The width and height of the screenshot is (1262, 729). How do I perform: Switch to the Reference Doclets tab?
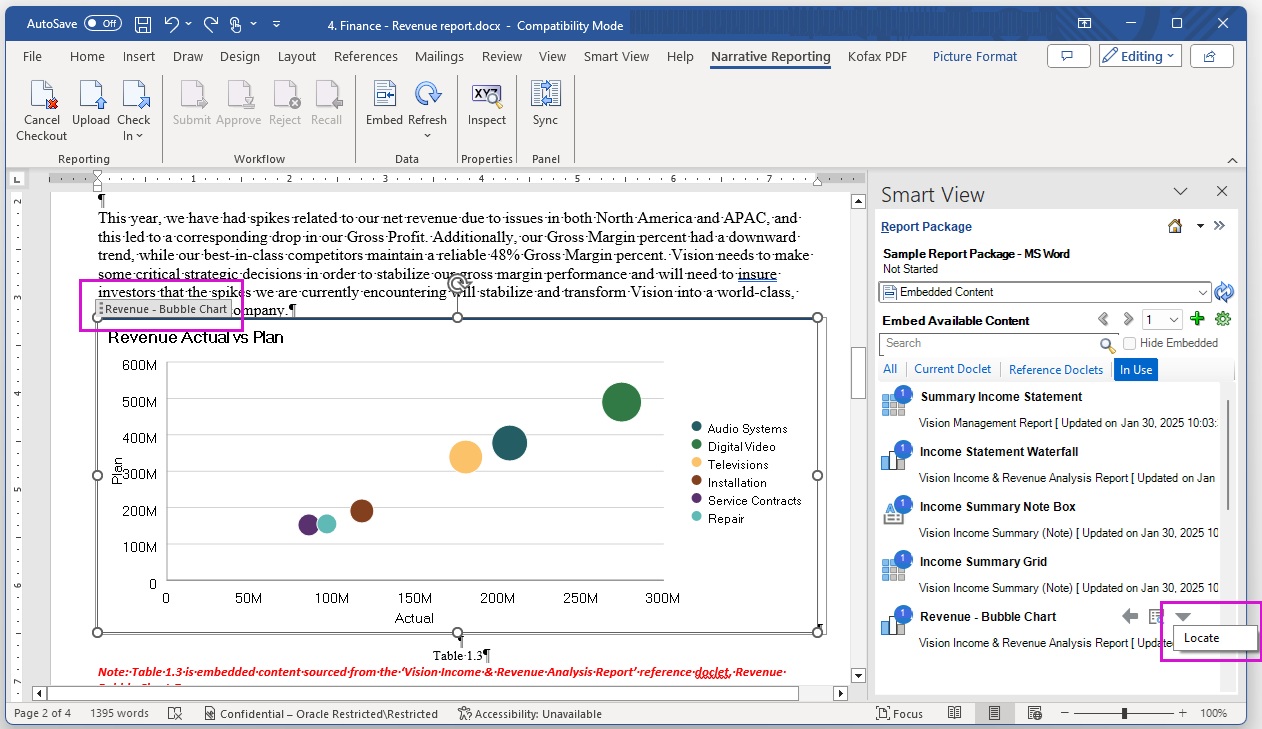(1055, 370)
